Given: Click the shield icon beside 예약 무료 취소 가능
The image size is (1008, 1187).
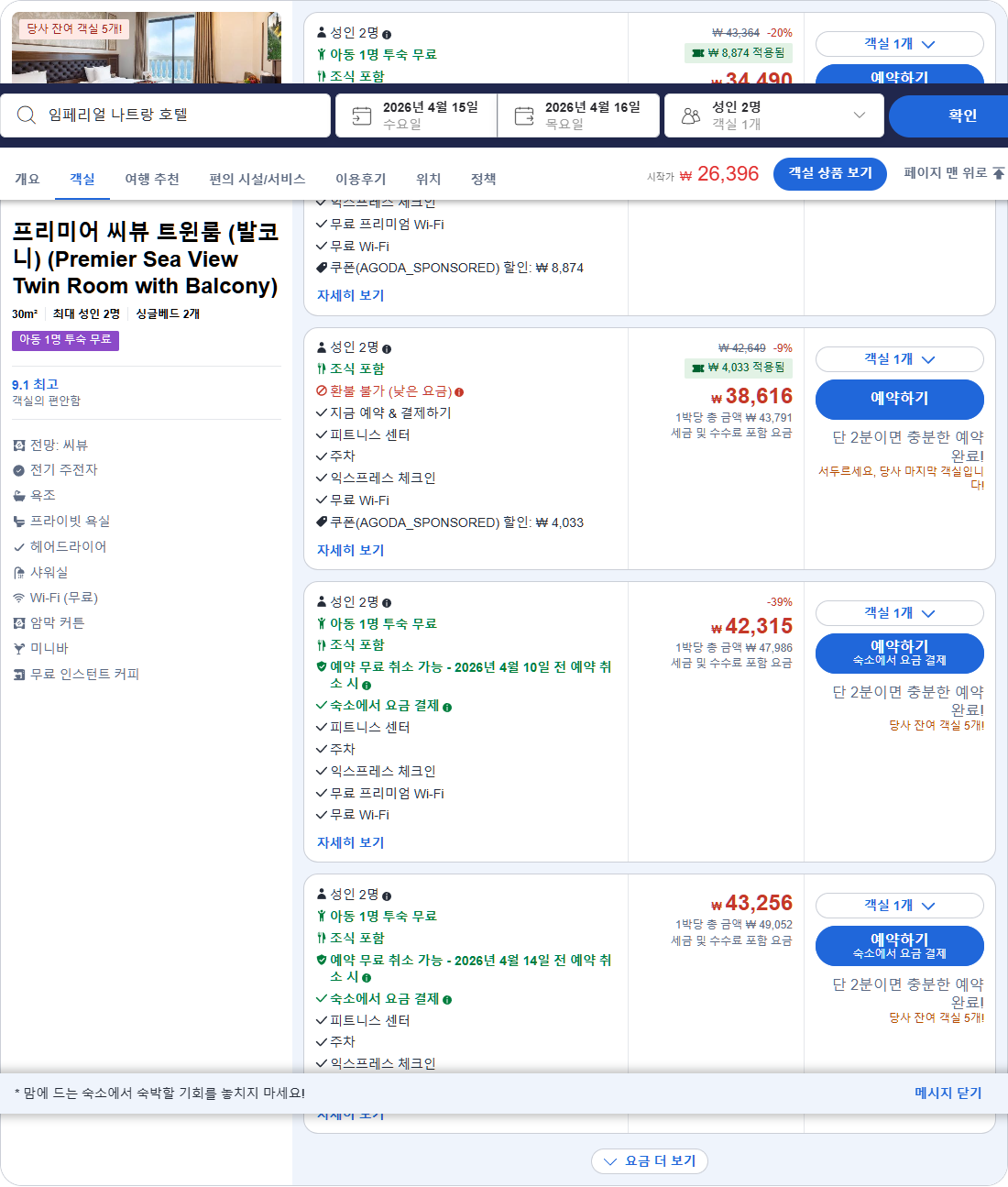Looking at the screenshot, I should tap(321, 667).
